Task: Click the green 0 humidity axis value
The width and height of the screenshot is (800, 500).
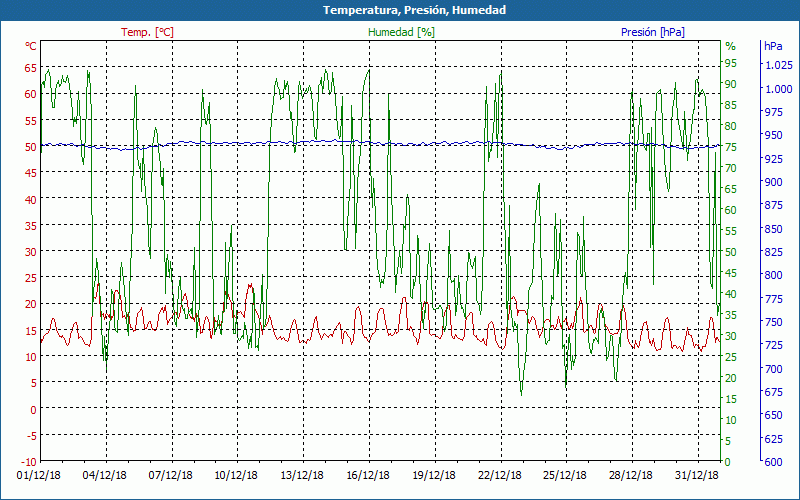Action: click(x=728, y=462)
